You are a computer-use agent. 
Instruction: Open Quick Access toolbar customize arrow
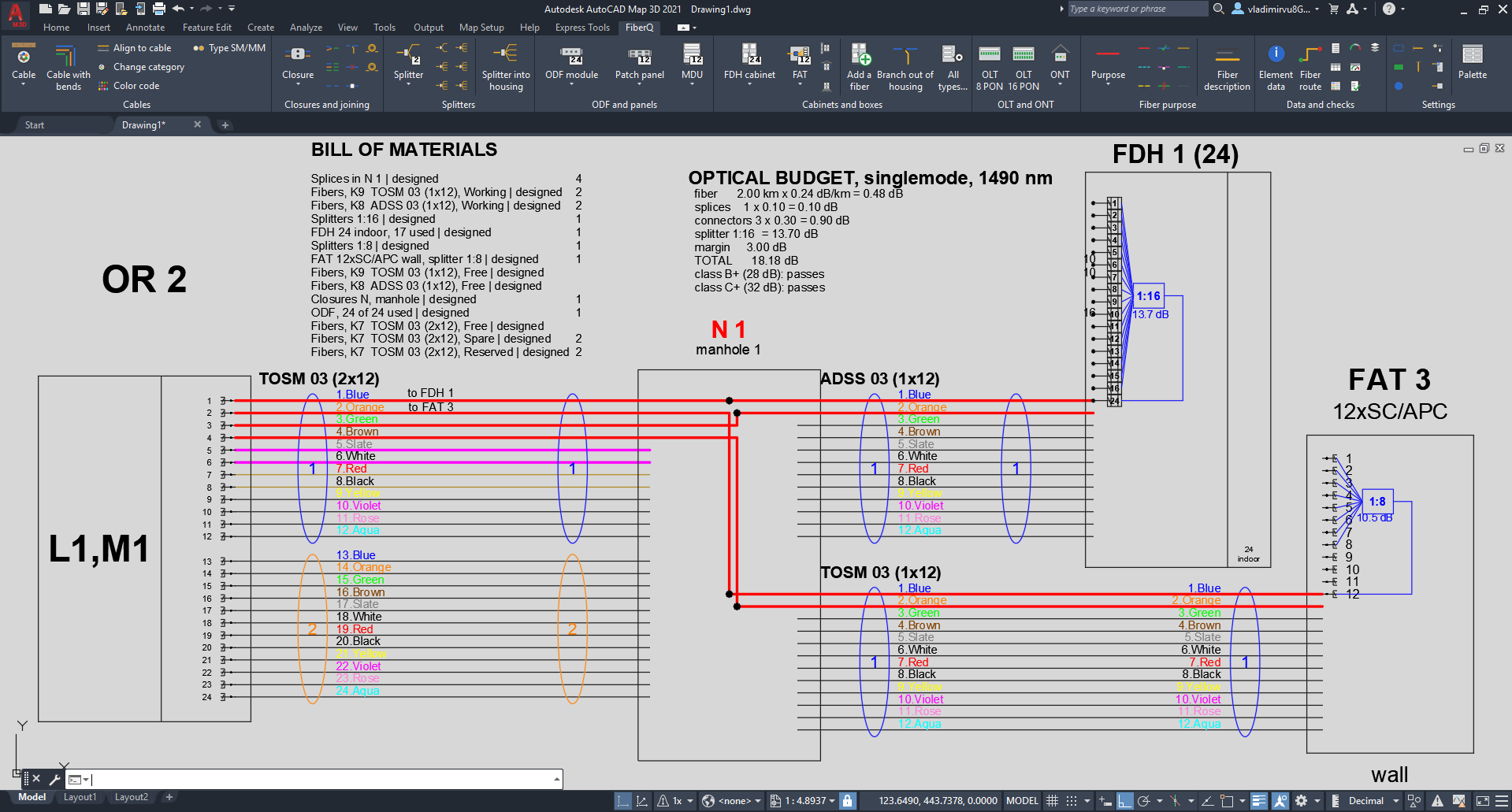point(232,9)
